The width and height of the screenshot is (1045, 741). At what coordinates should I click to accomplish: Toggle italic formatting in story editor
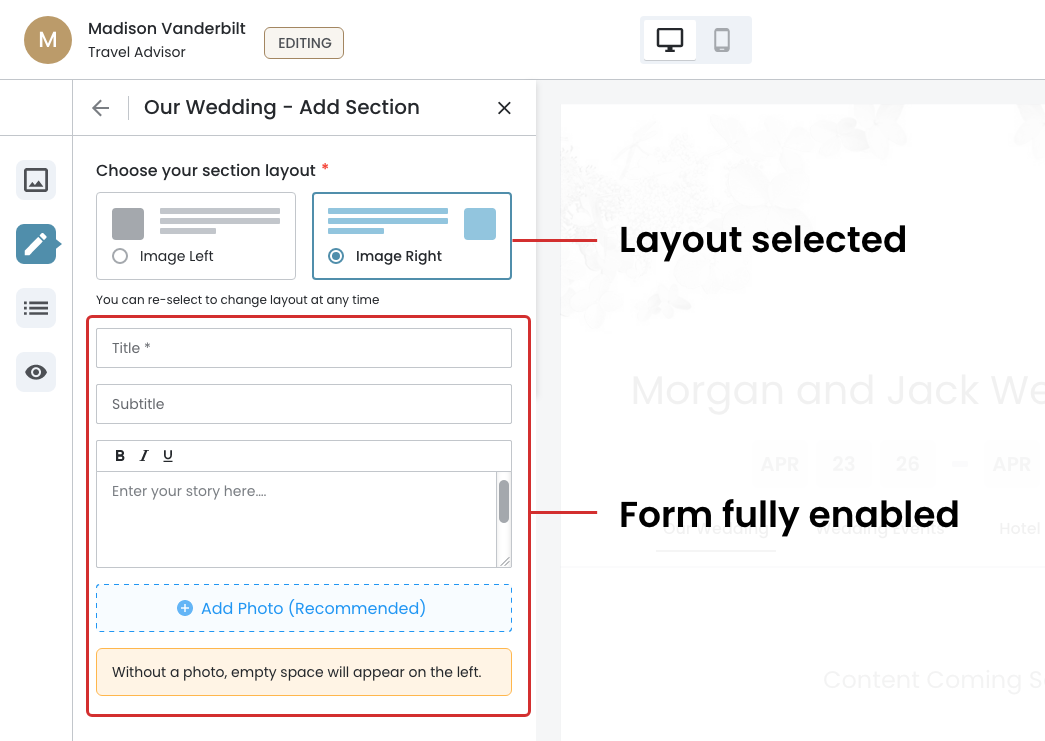coord(144,456)
